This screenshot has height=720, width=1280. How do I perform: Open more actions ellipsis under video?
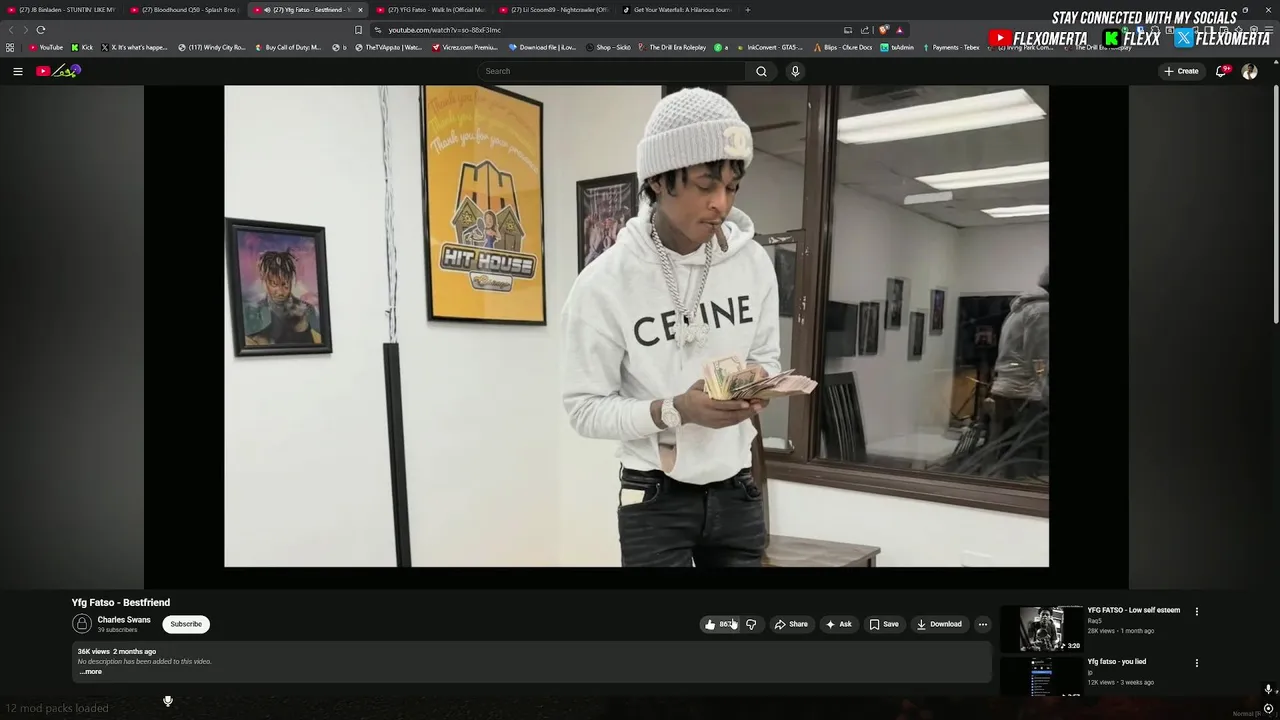pyautogui.click(x=983, y=624)
